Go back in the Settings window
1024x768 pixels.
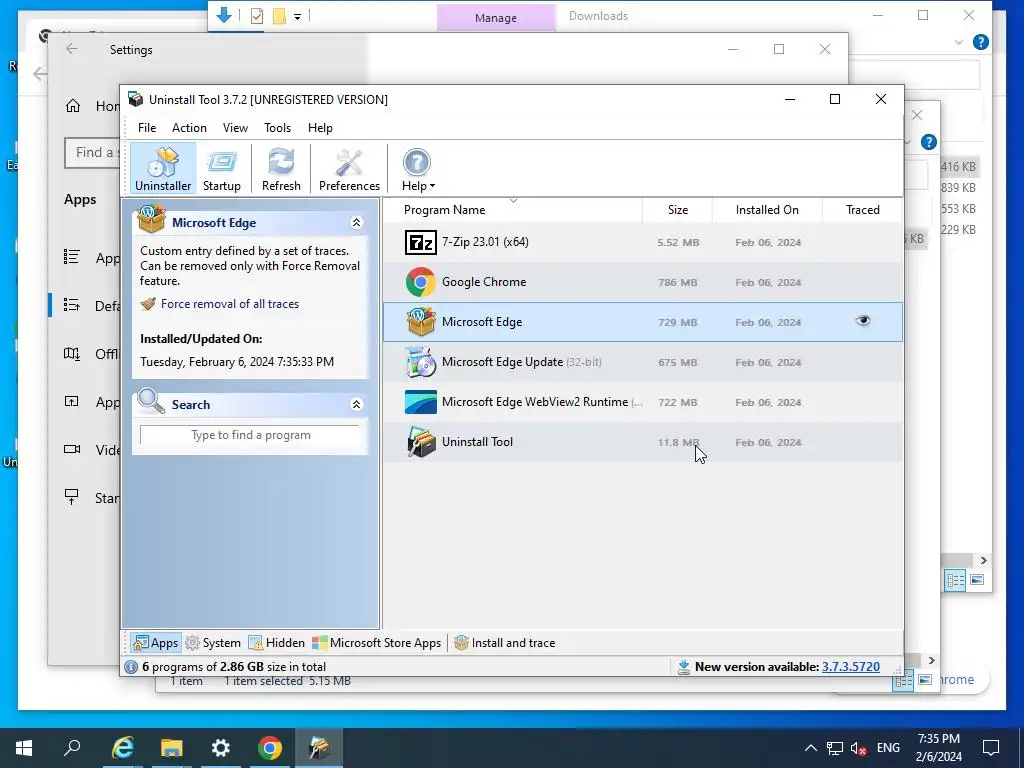pos(72,49)
